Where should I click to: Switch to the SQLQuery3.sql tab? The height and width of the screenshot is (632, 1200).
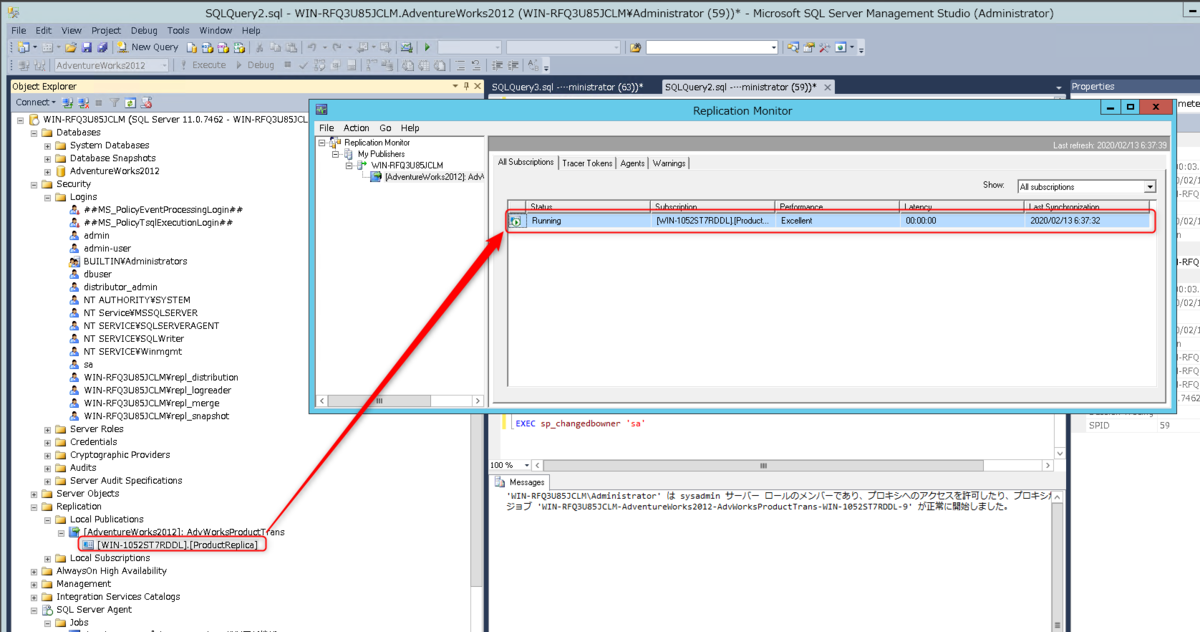pos(567,87)
